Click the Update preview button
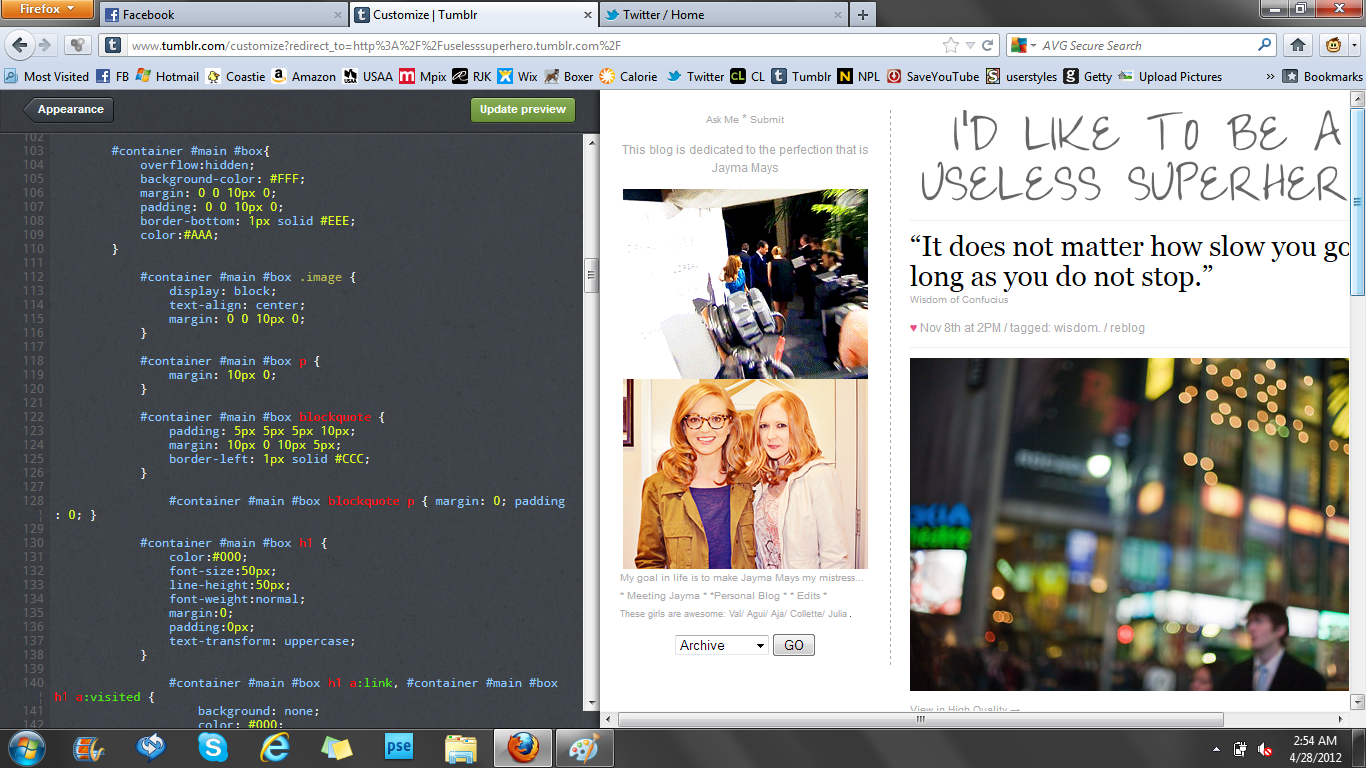 (x=522, y=109)
